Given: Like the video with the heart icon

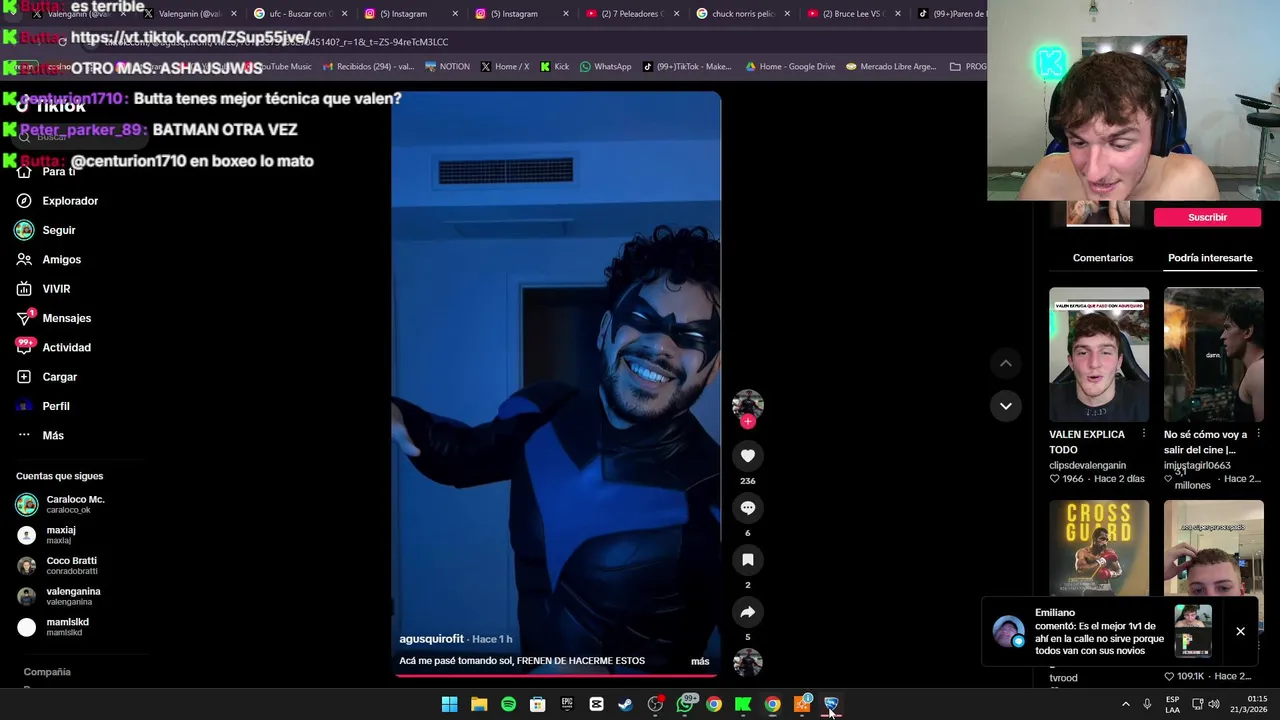Looking at the screenshot, I should point(747,456).
